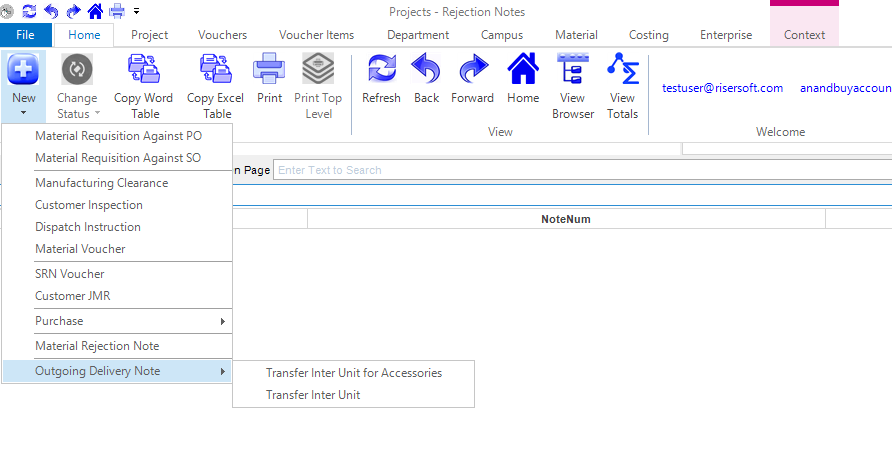Choose Material Rejection Note menu entry

point(97,346)
